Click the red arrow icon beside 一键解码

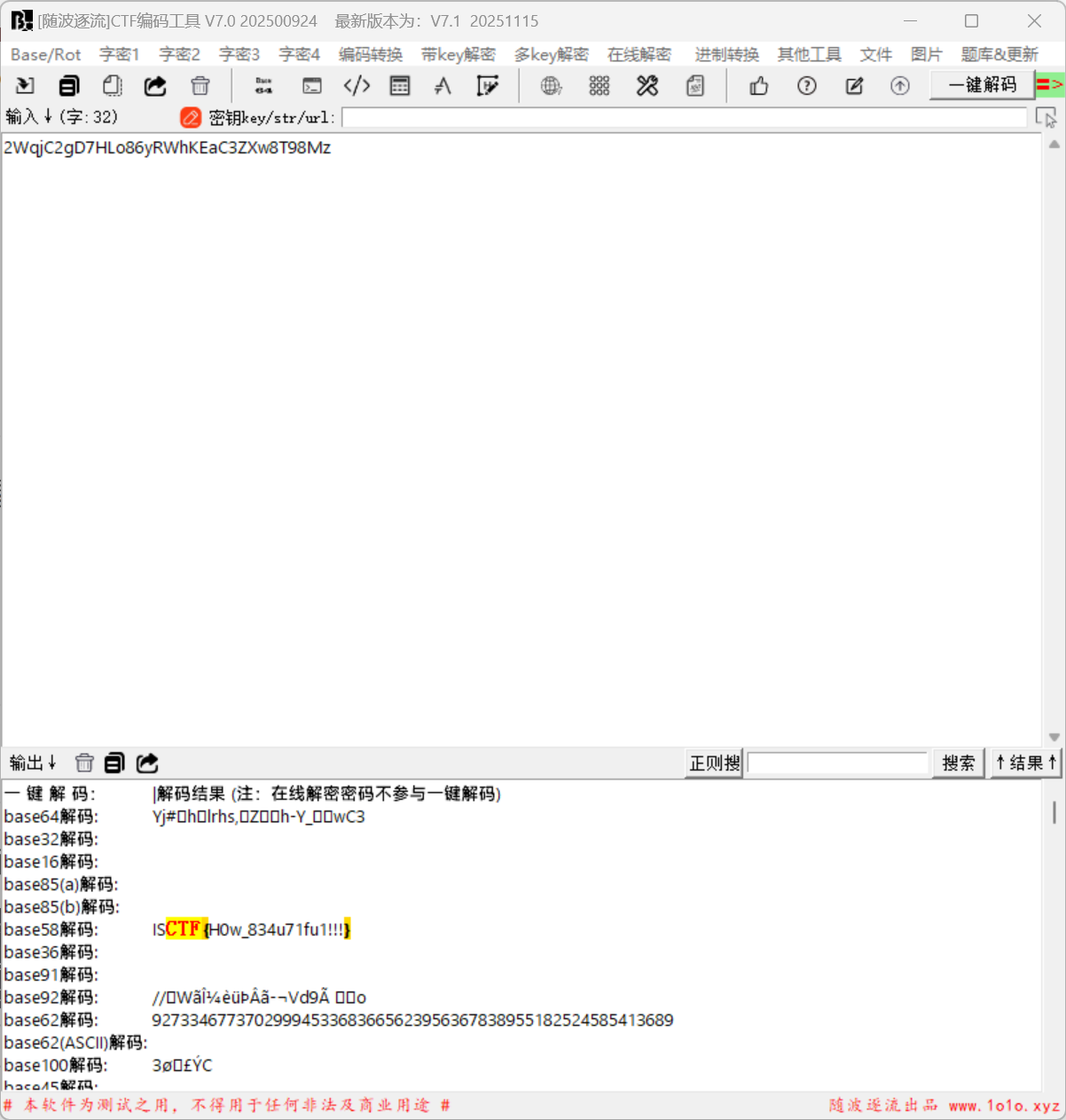click(x=1049, y=85)
